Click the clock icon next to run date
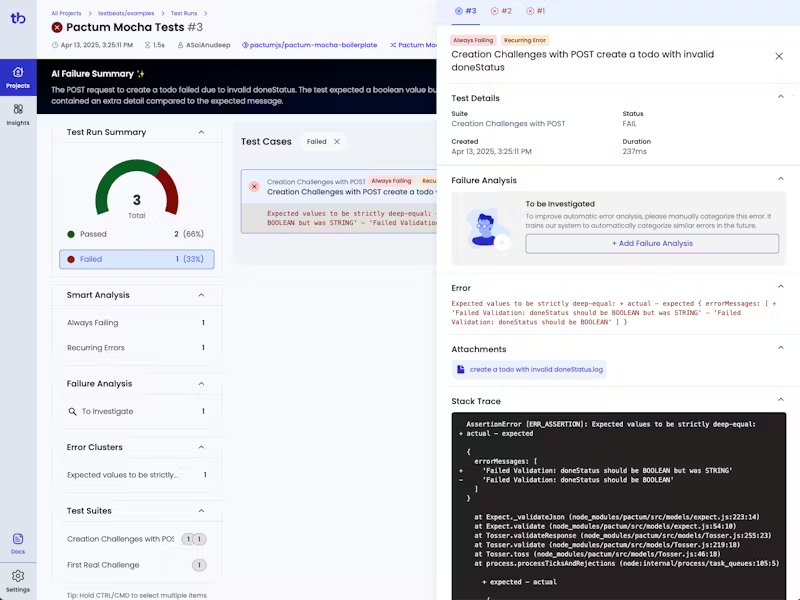The height and width of the screenshot is (600, 800). coord(55,45)
